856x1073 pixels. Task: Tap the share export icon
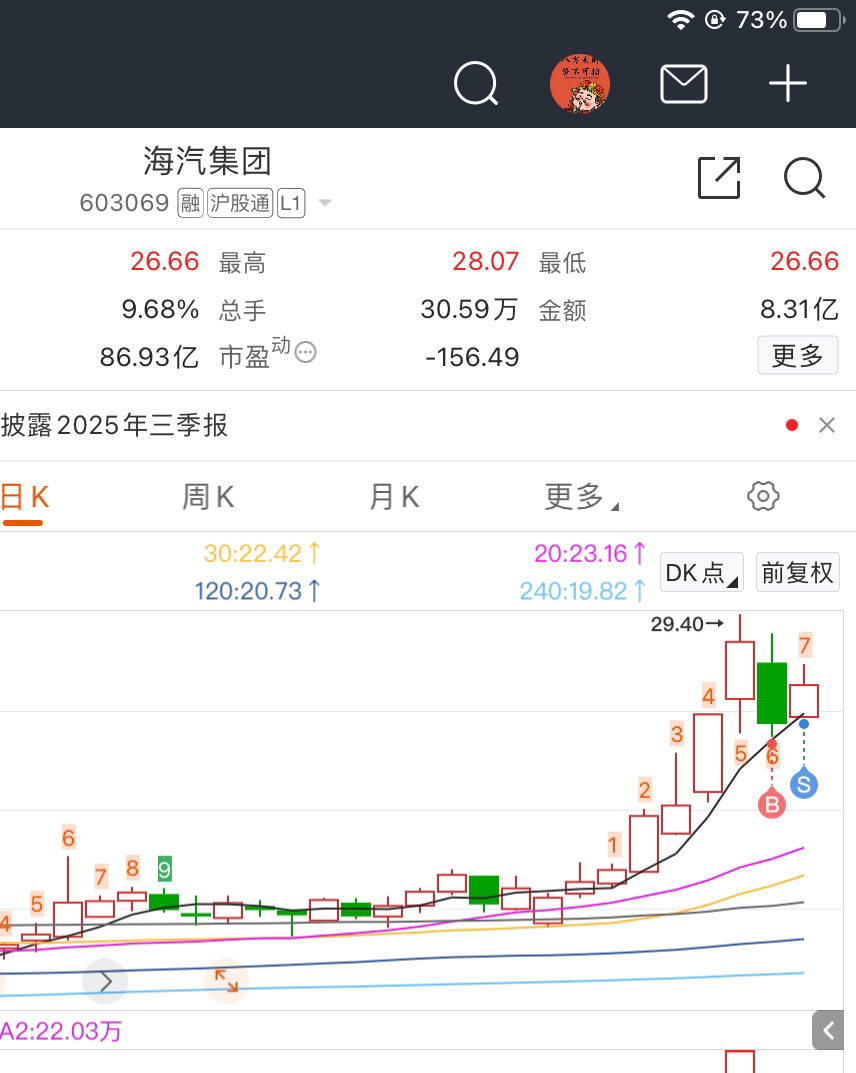tap(719, 178)
